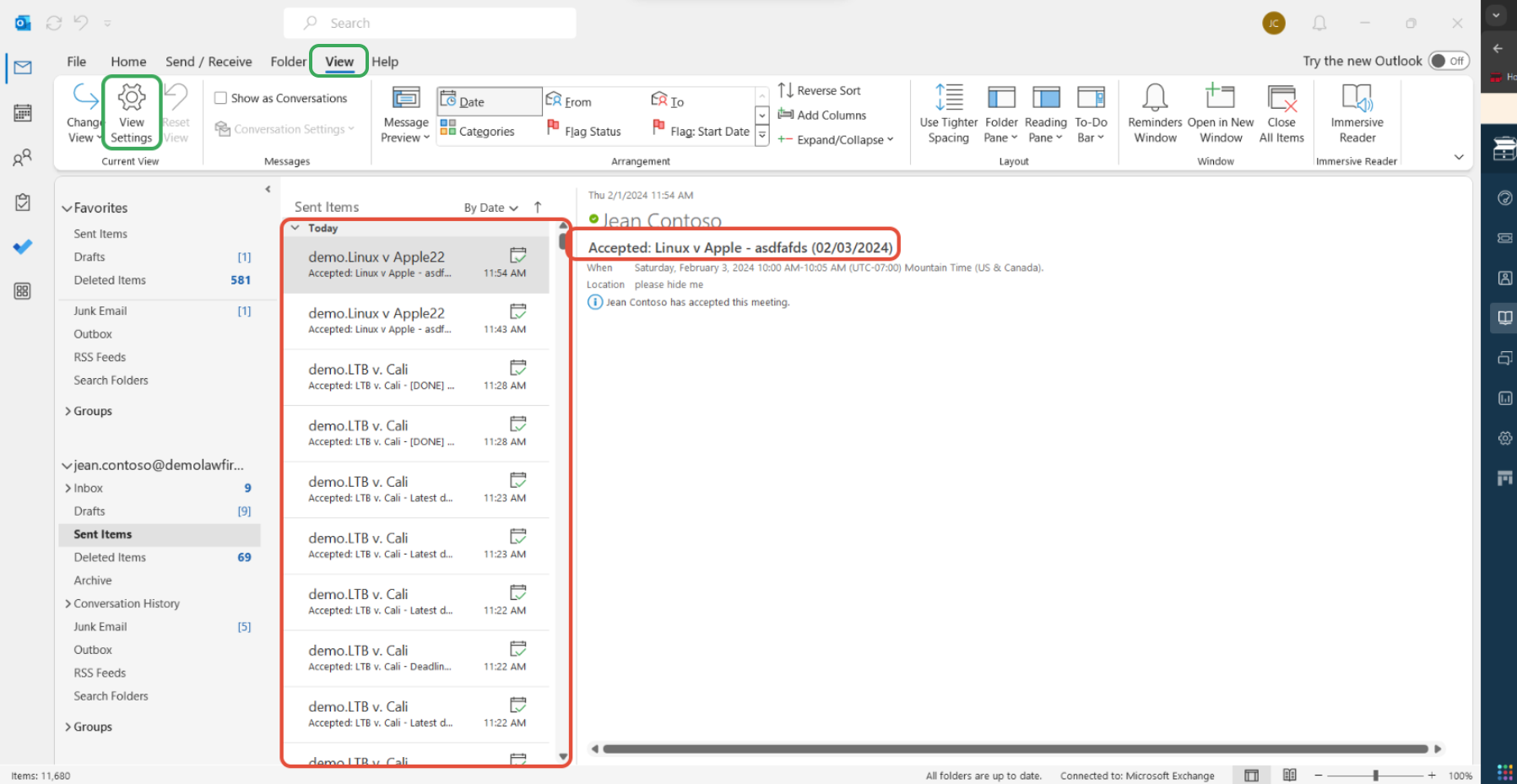The image size is (1517, 784).
Task: Open the Folder tab
Action: (x=288, y=62)
